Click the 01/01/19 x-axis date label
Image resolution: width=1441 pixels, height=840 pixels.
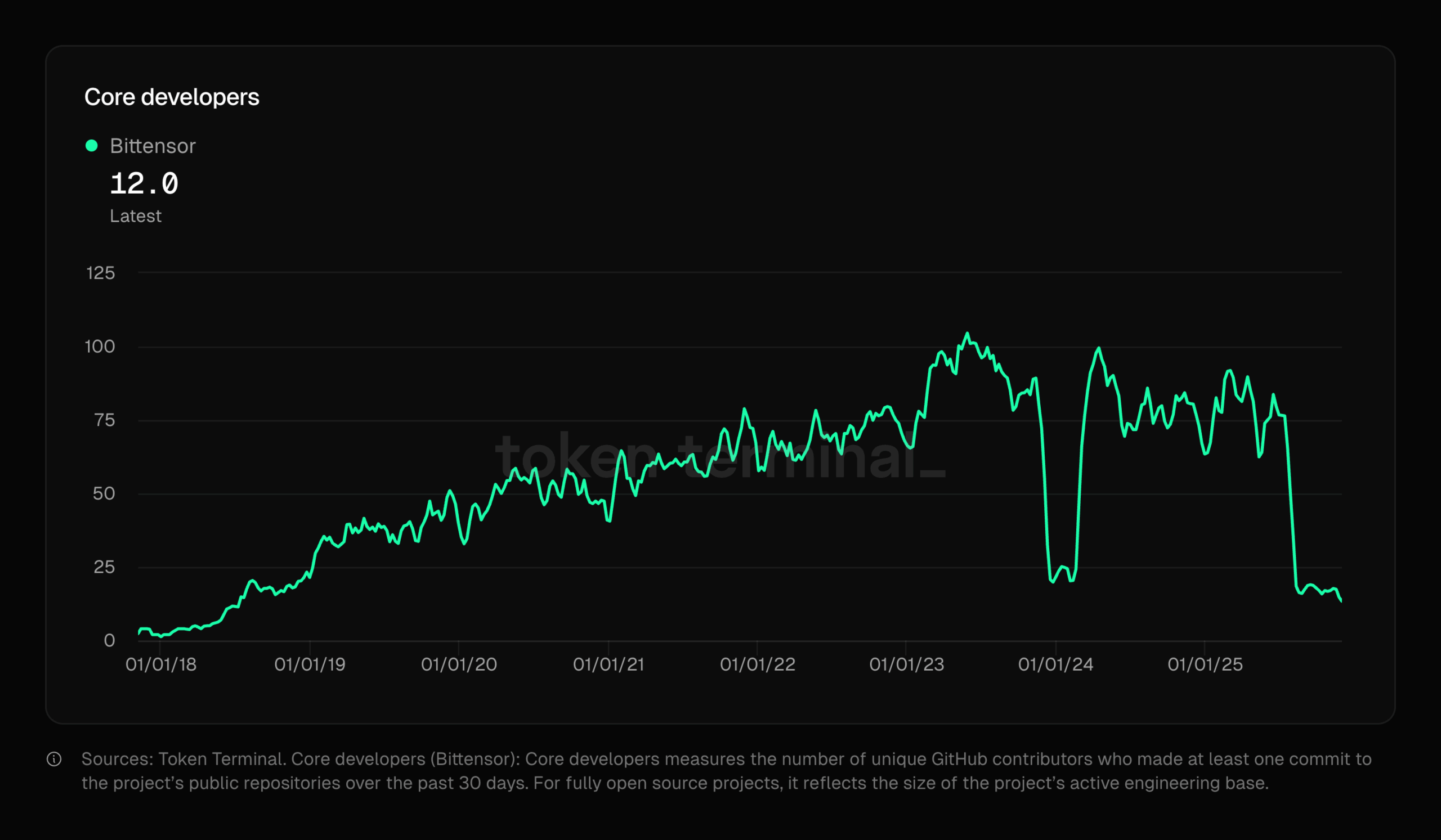(310, 664)
